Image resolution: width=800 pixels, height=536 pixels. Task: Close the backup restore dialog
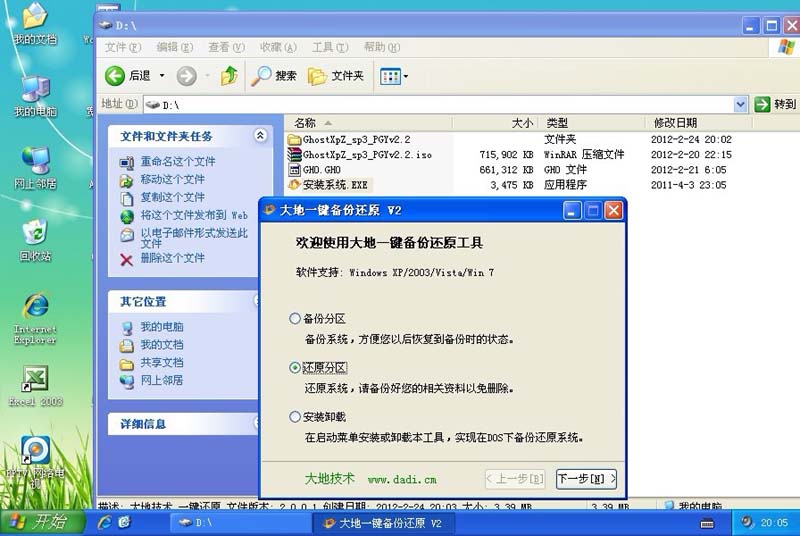tap(614, 211)
